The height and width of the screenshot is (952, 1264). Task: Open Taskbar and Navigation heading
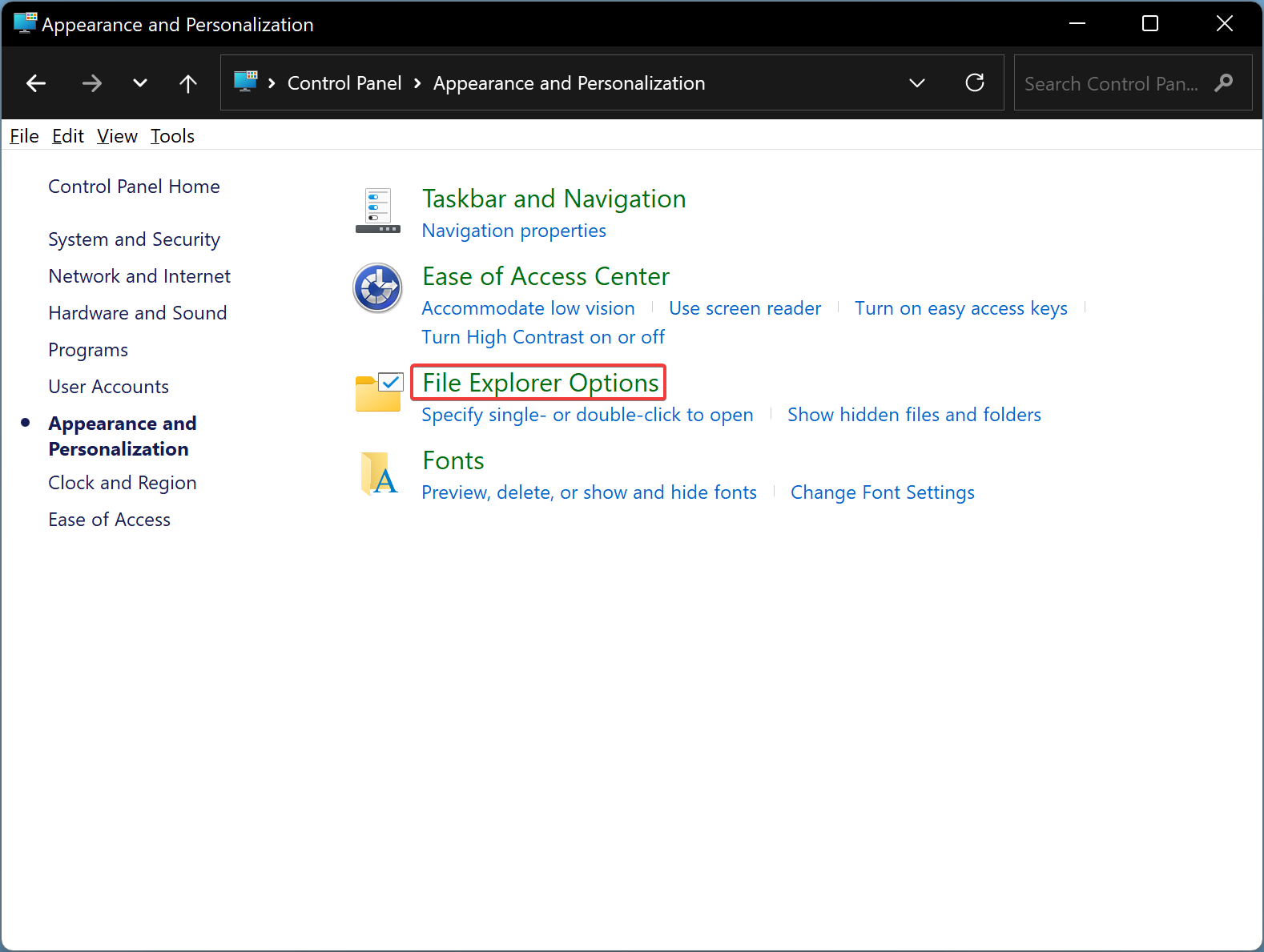554,199
